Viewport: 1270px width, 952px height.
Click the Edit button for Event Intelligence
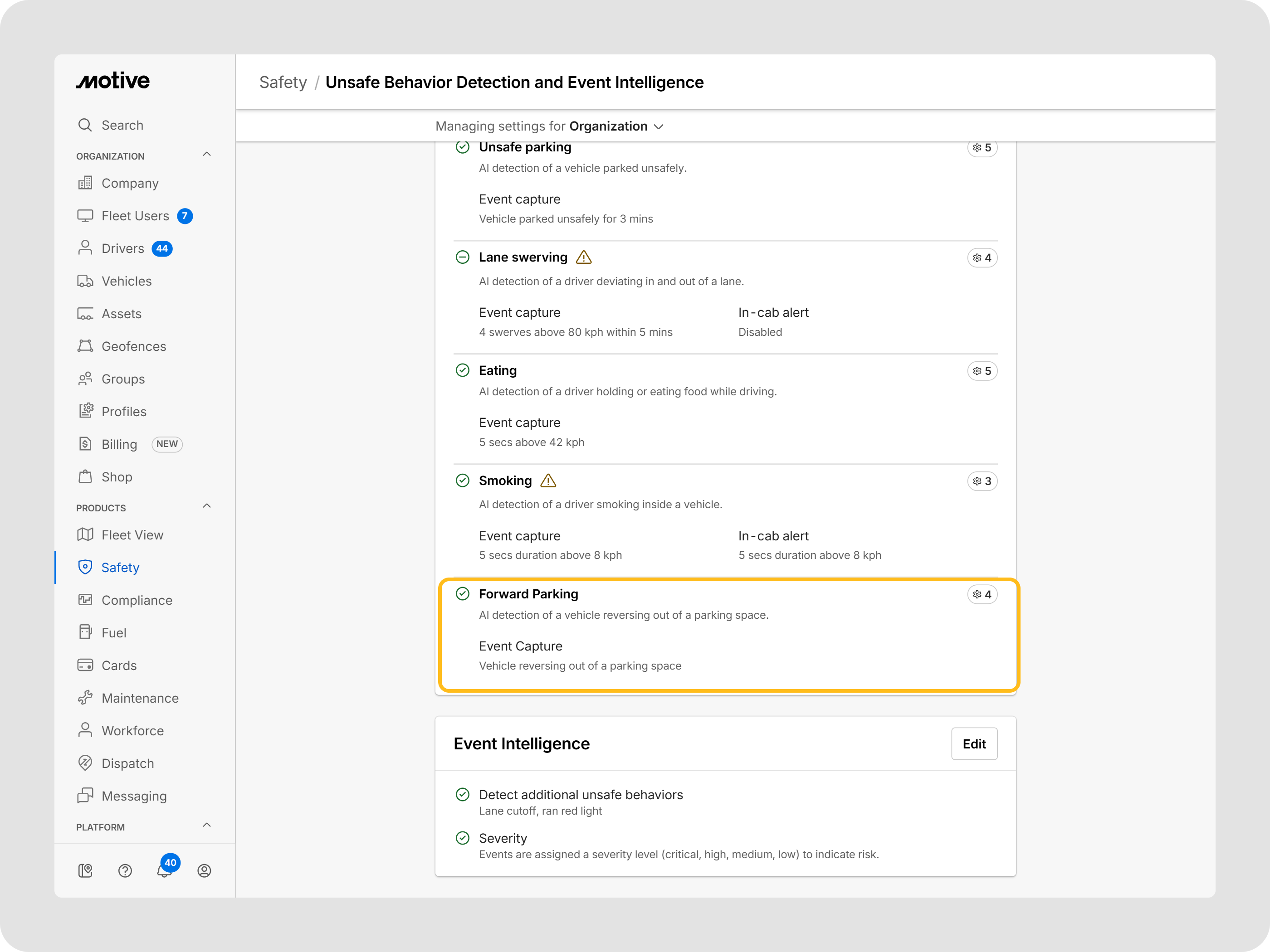click(974, 744)
